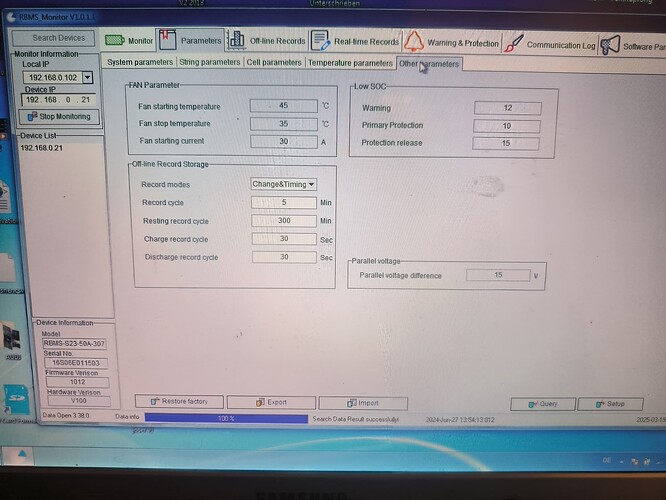The height and width of the screenshot is (500, 666).
Task: Click the Primary Protection value field
Action: (x=507, y=126)
